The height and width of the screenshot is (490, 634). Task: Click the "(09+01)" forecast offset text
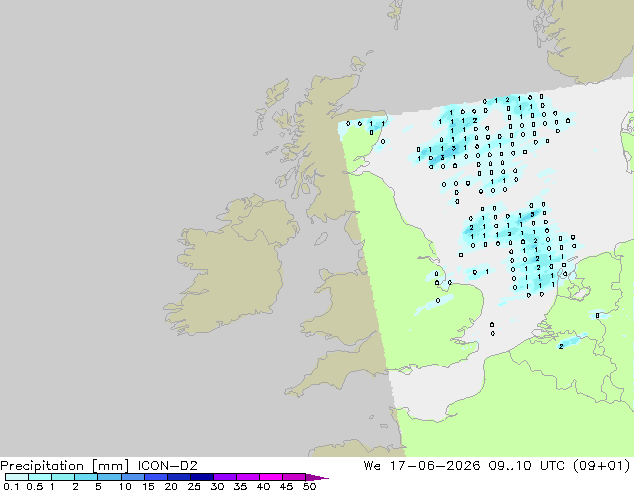601,466
